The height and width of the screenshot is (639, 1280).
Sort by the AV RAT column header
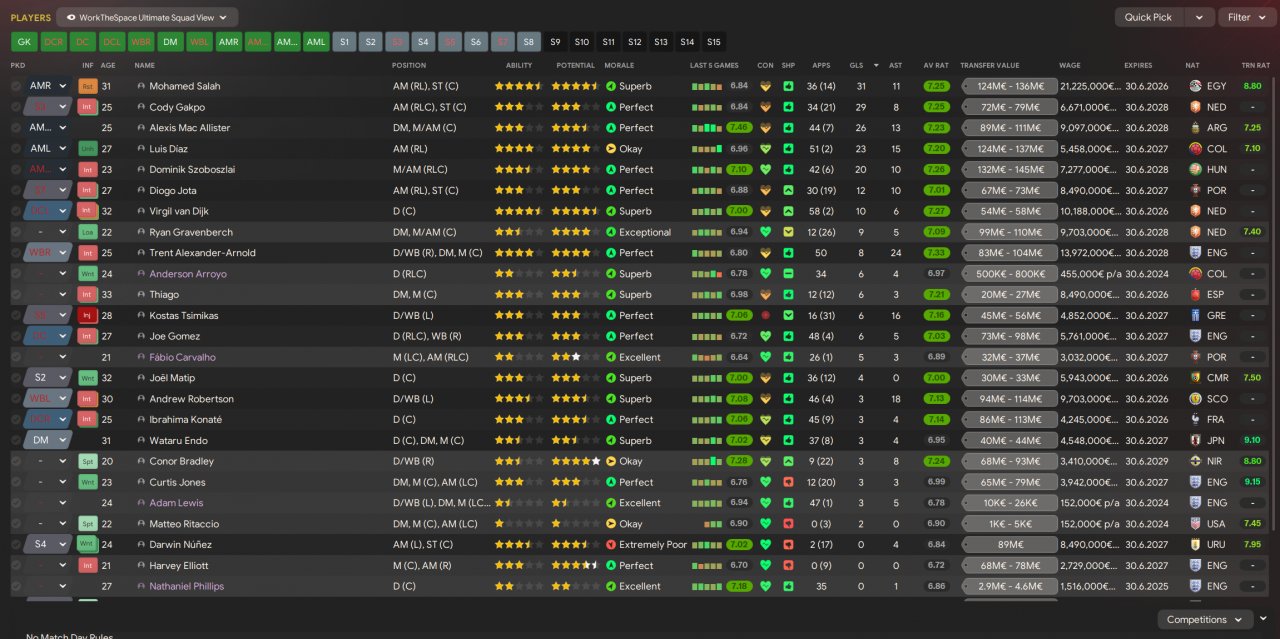coord(936,65)
